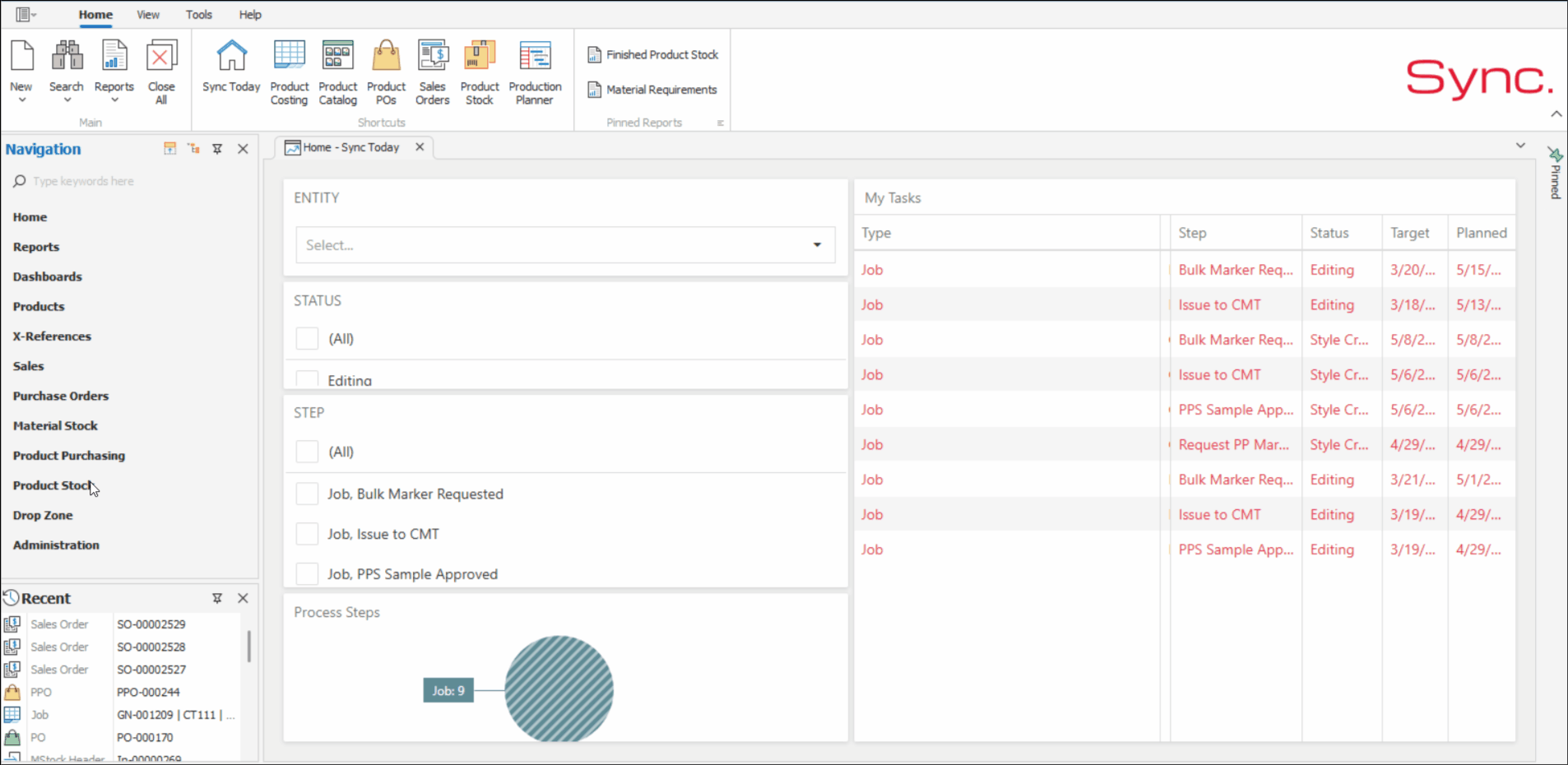Expand the Reports dropdown arrow
Screen dimensions: 1568x765
point(114,100)
